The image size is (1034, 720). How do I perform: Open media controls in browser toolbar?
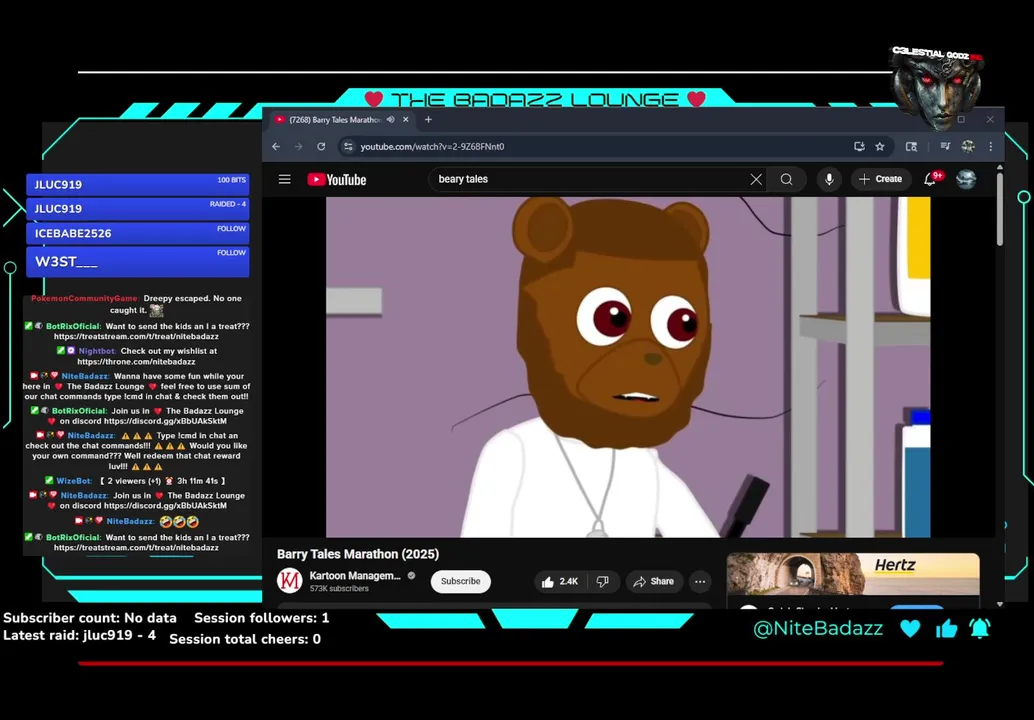(945, 146)
